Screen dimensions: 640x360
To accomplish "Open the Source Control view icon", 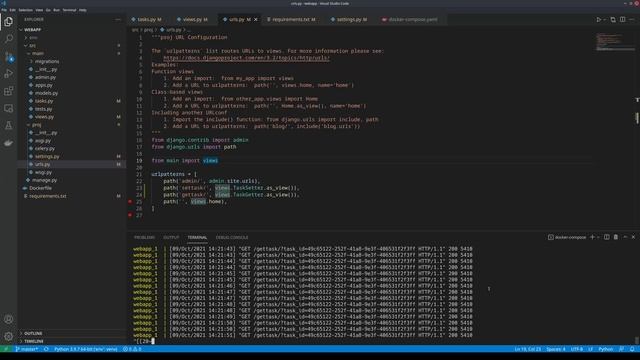I will click(9, 56).
